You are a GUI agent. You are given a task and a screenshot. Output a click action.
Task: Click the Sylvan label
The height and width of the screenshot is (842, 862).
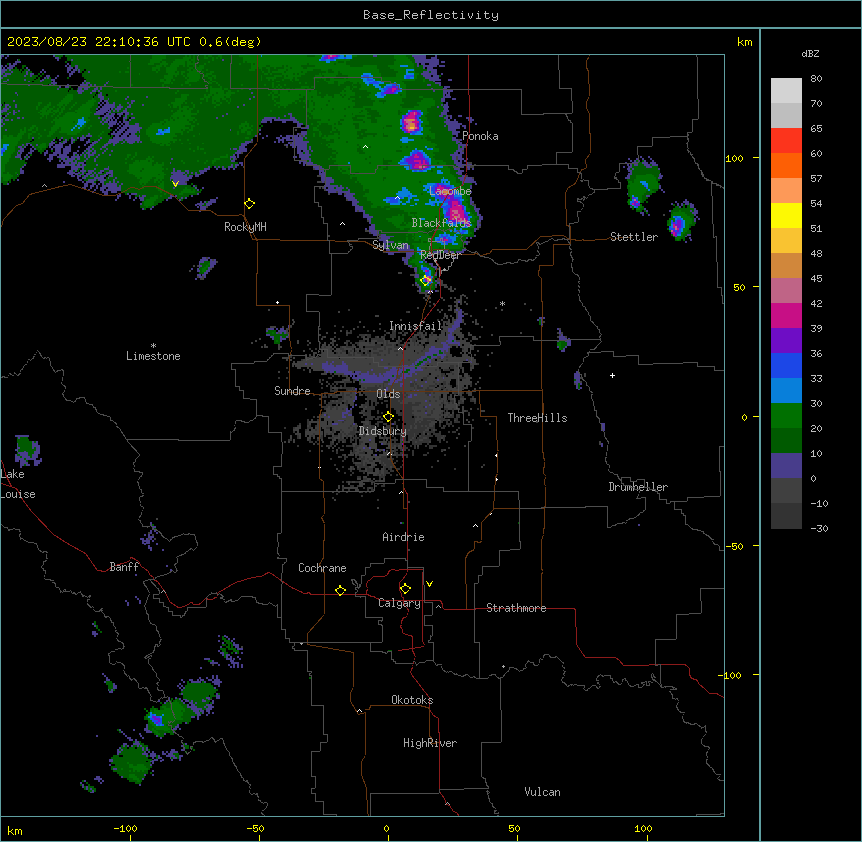click(x=390, y=245)
